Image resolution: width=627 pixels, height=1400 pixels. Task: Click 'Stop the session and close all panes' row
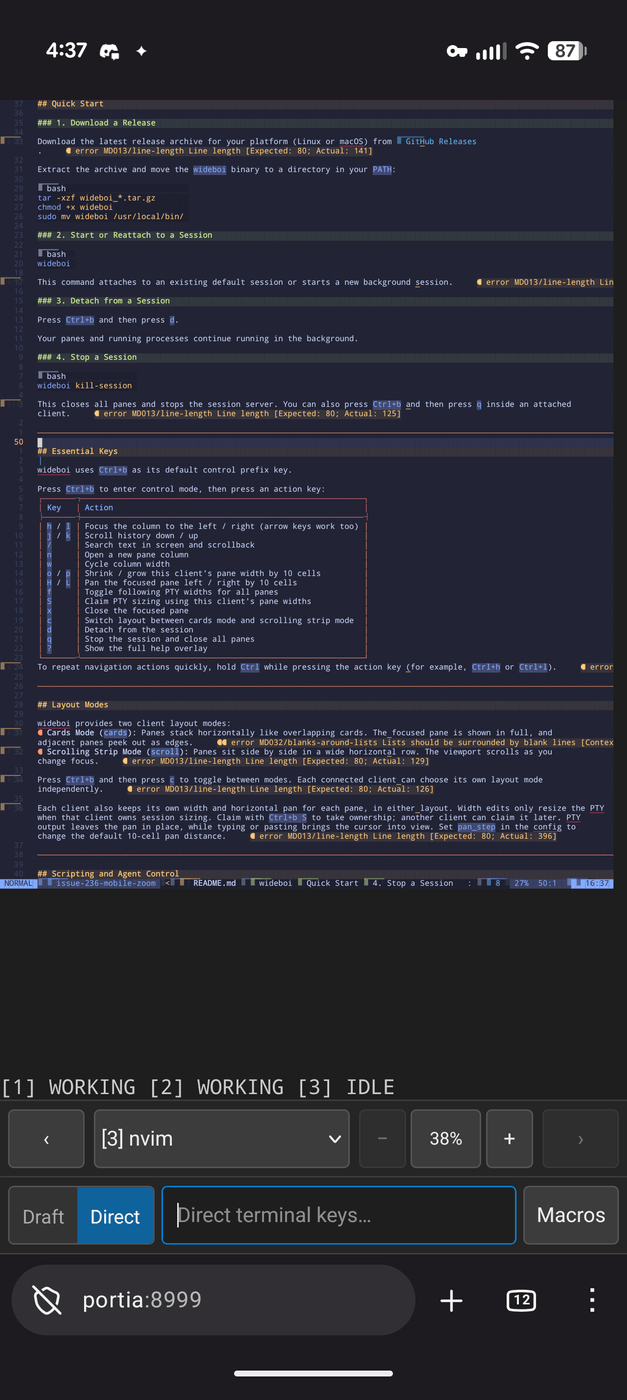tap(169, 639)
